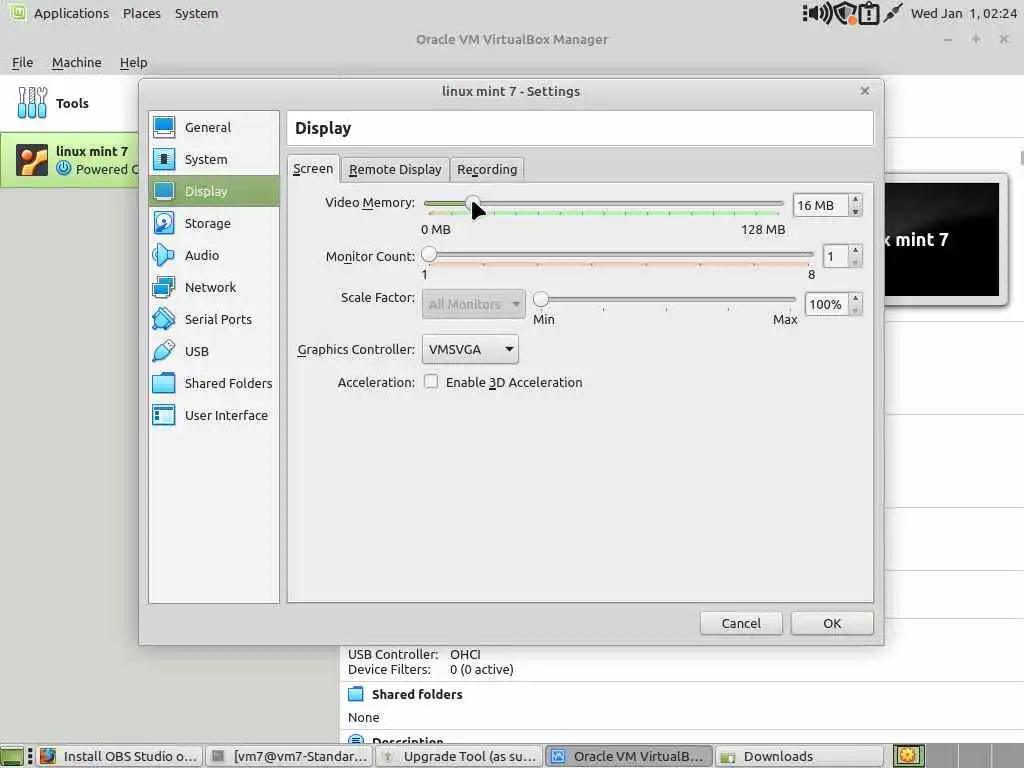
Task: Open the Shared Folders folder icon
Action: (x=164, y=383)
